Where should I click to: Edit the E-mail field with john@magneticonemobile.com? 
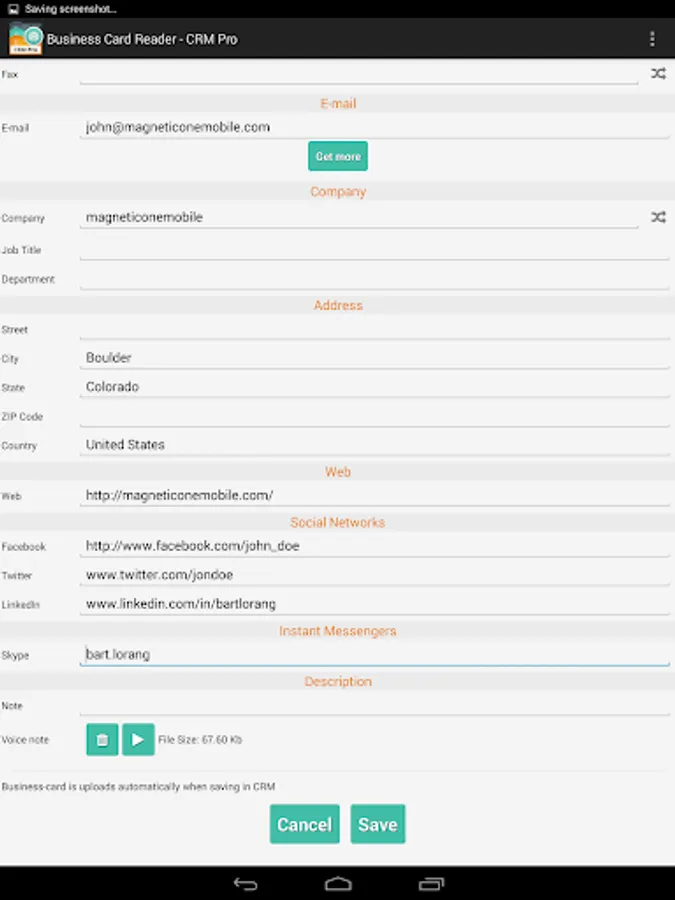[374, 127]
